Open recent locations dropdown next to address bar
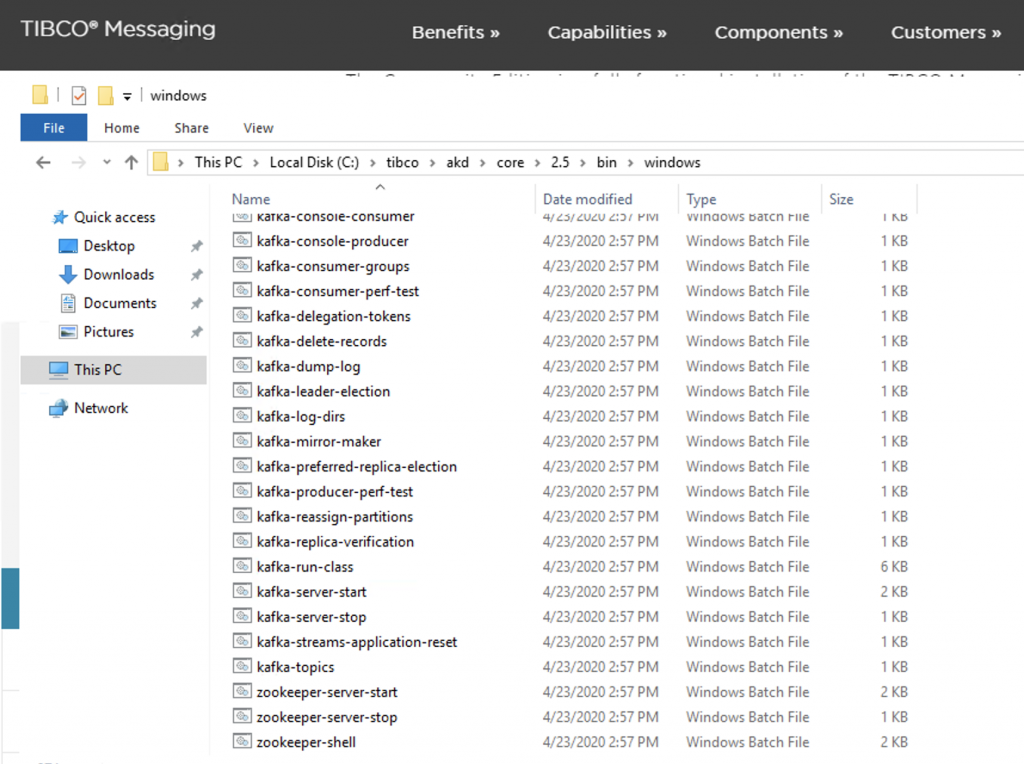The height and width of the screenshot is (764, 1024). [107, 162]
